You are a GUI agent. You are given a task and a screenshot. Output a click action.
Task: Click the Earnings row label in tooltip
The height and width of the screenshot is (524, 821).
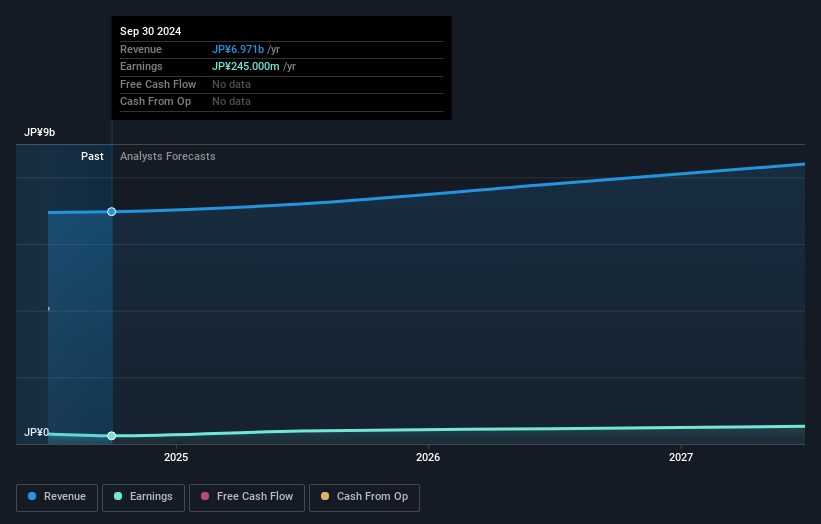pos(141,66)
